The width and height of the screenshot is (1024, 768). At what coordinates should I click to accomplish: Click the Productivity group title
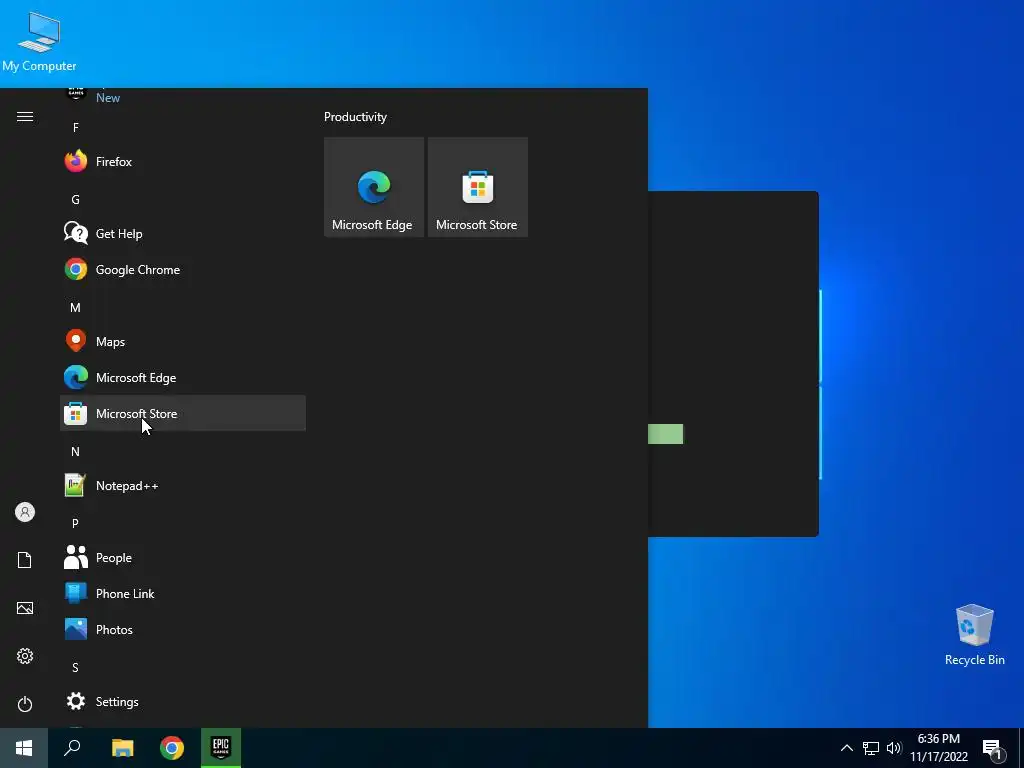click(x=355, y=117)
